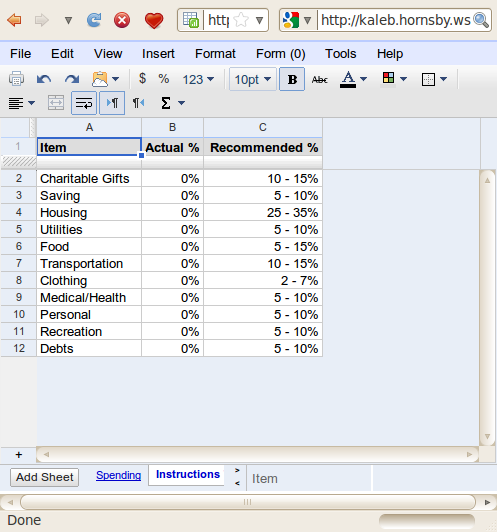Toggle left-to-right text direction
This screenshot has width=497, height=532.
pos(112,103)
